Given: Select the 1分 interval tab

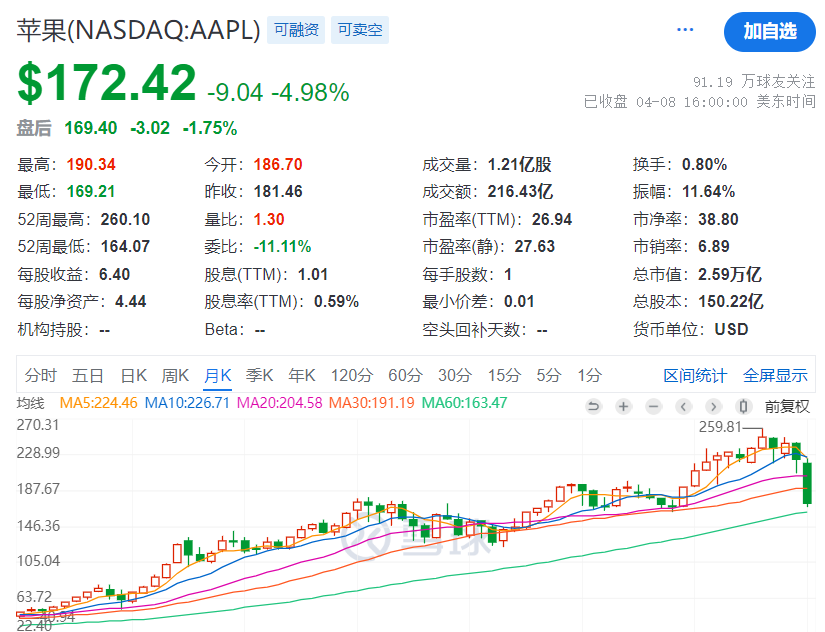Looking at the screenshot, I should coord(589,376).
